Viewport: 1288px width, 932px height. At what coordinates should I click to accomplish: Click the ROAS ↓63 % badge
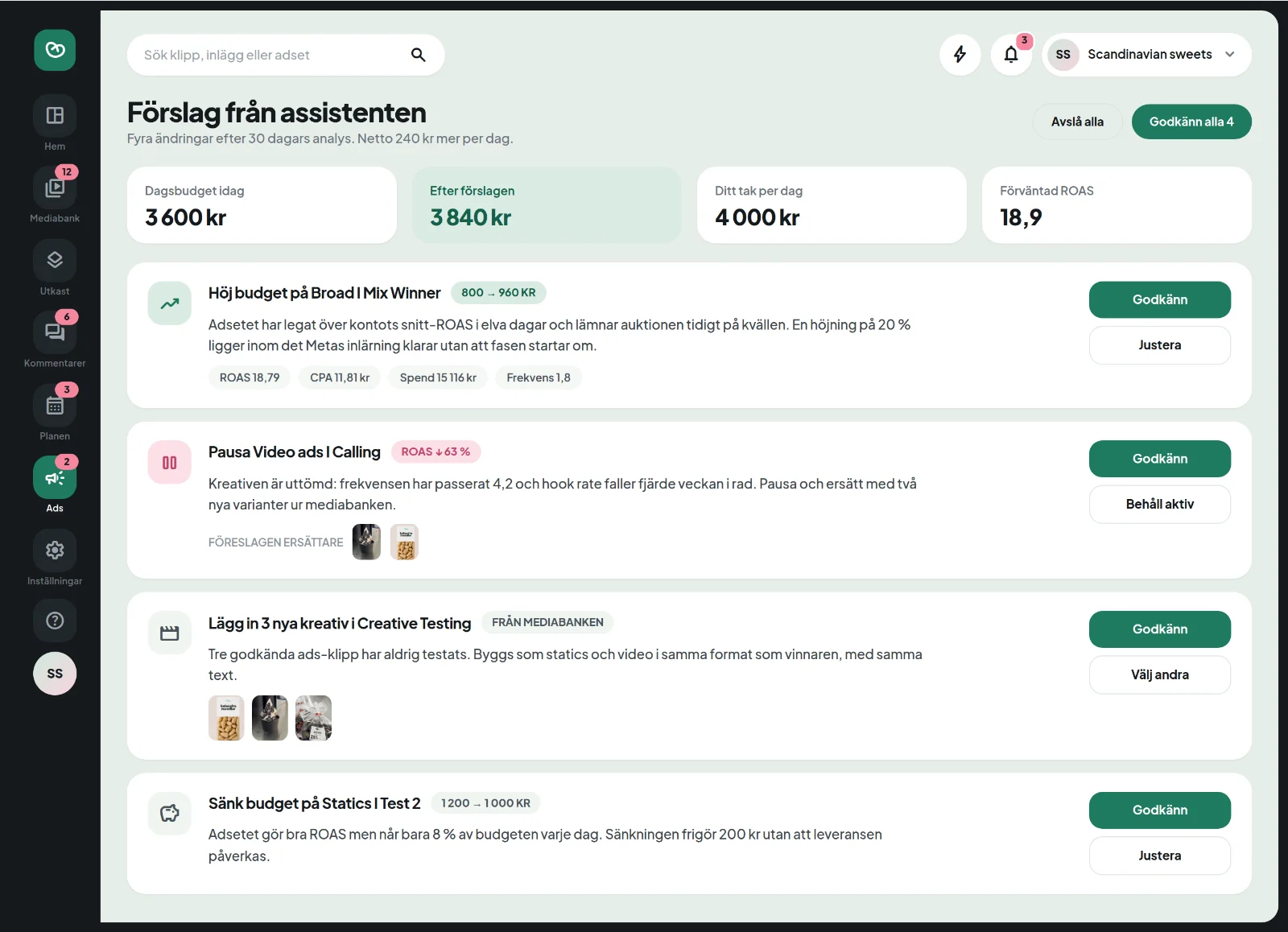(x=436, y=452)
